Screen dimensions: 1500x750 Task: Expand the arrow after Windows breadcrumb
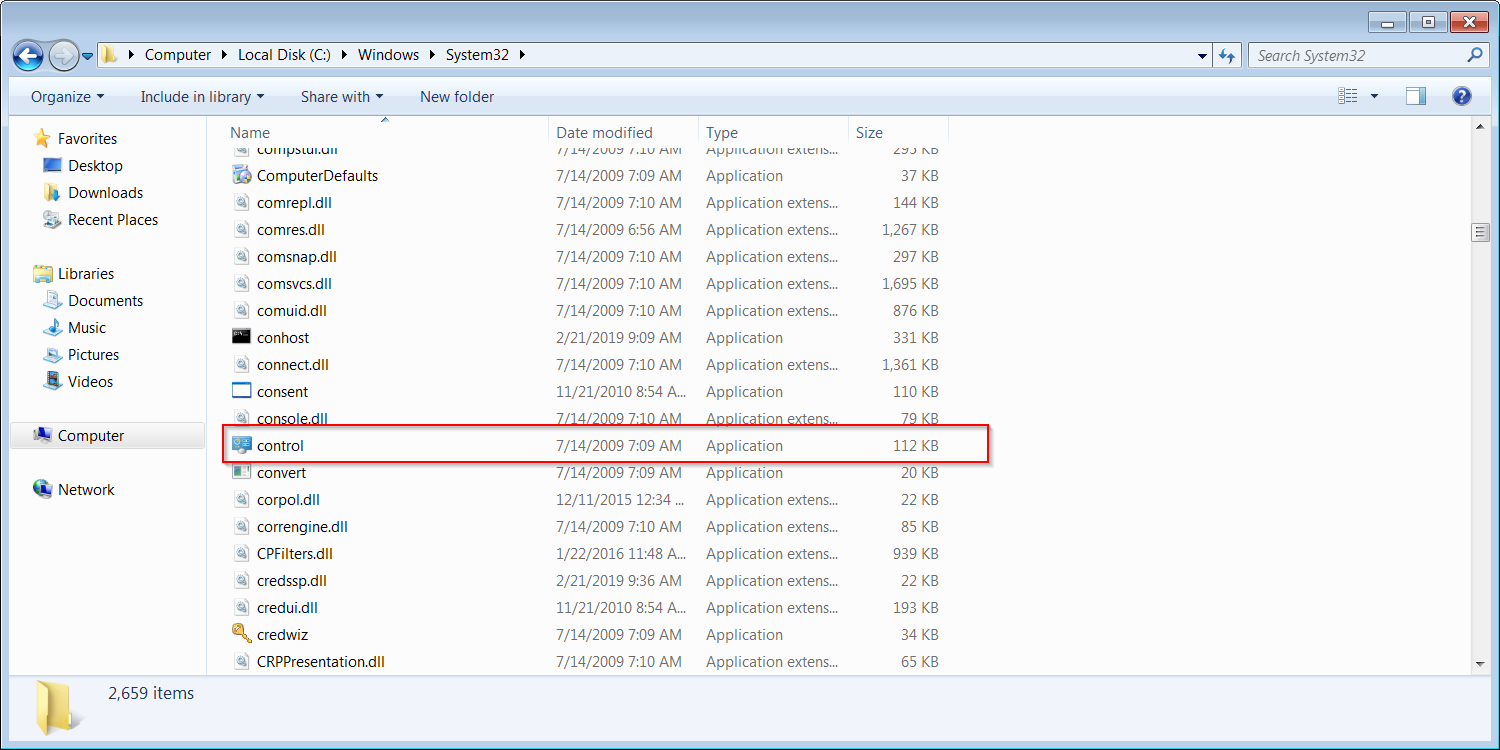tap(433, 56)
